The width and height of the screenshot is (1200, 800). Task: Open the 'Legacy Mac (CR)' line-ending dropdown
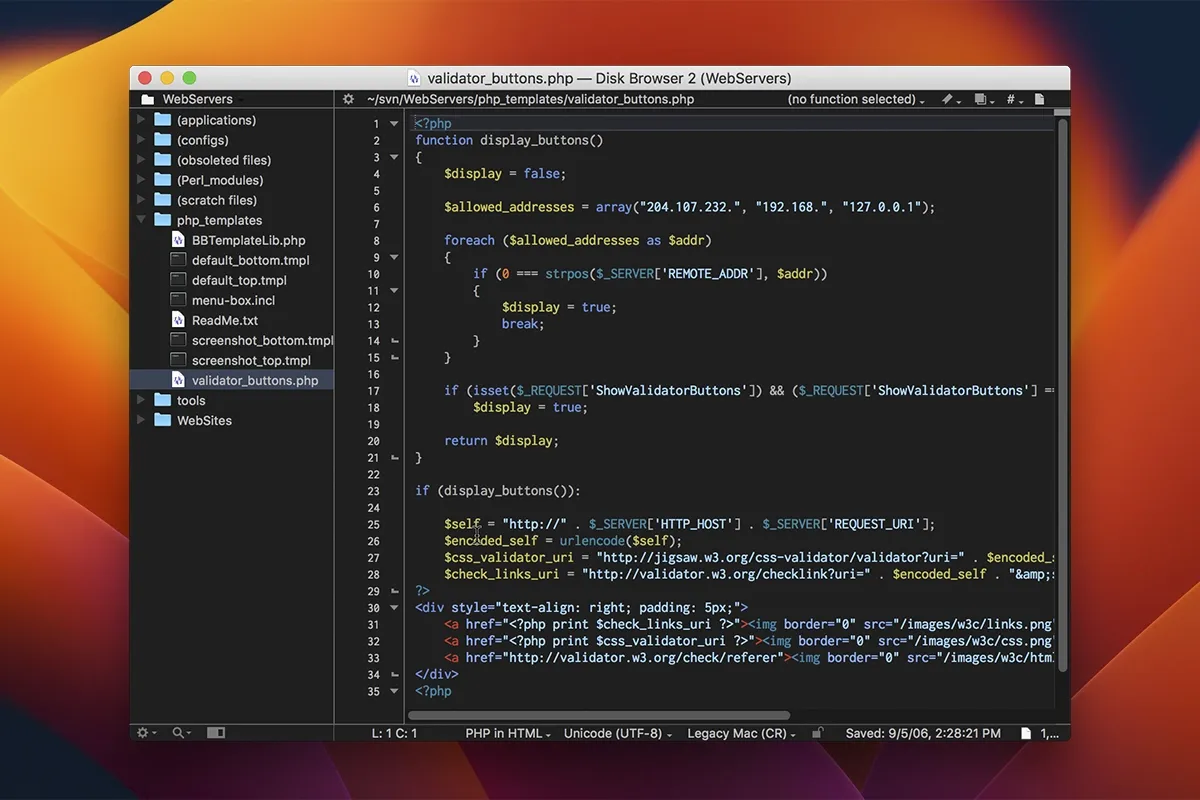[739, 733]
